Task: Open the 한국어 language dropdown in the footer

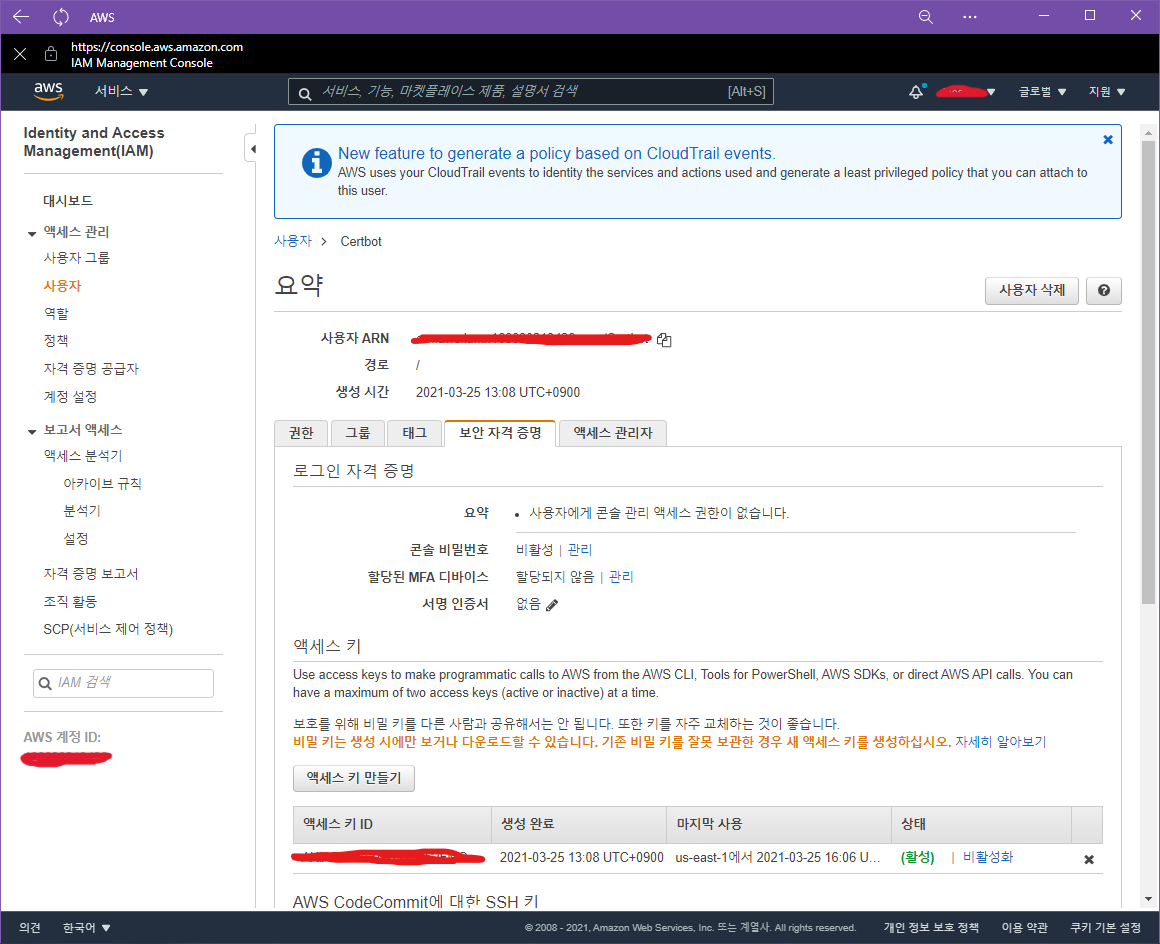Action: 87,928
